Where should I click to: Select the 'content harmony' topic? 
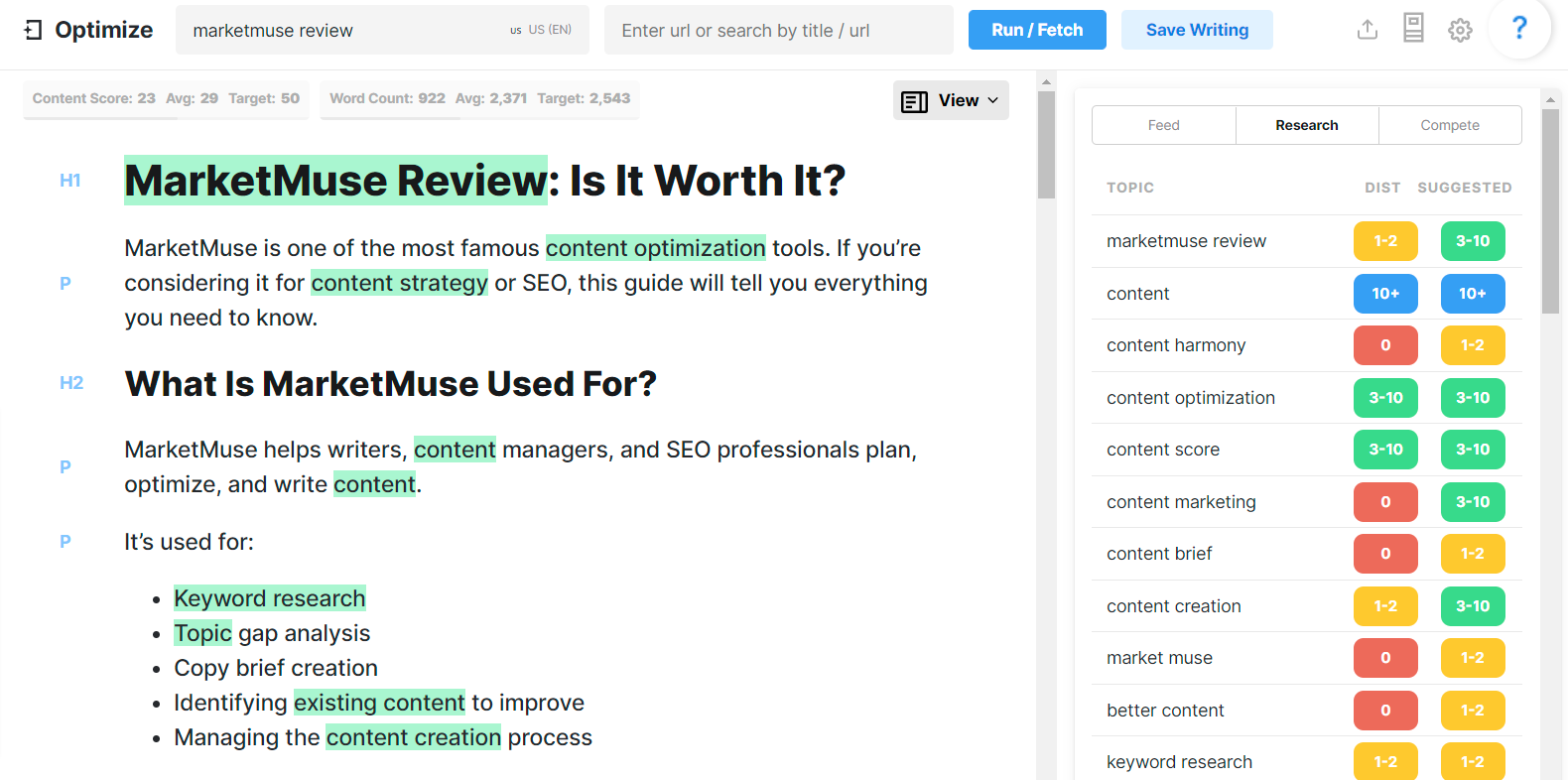point(1307,345)
